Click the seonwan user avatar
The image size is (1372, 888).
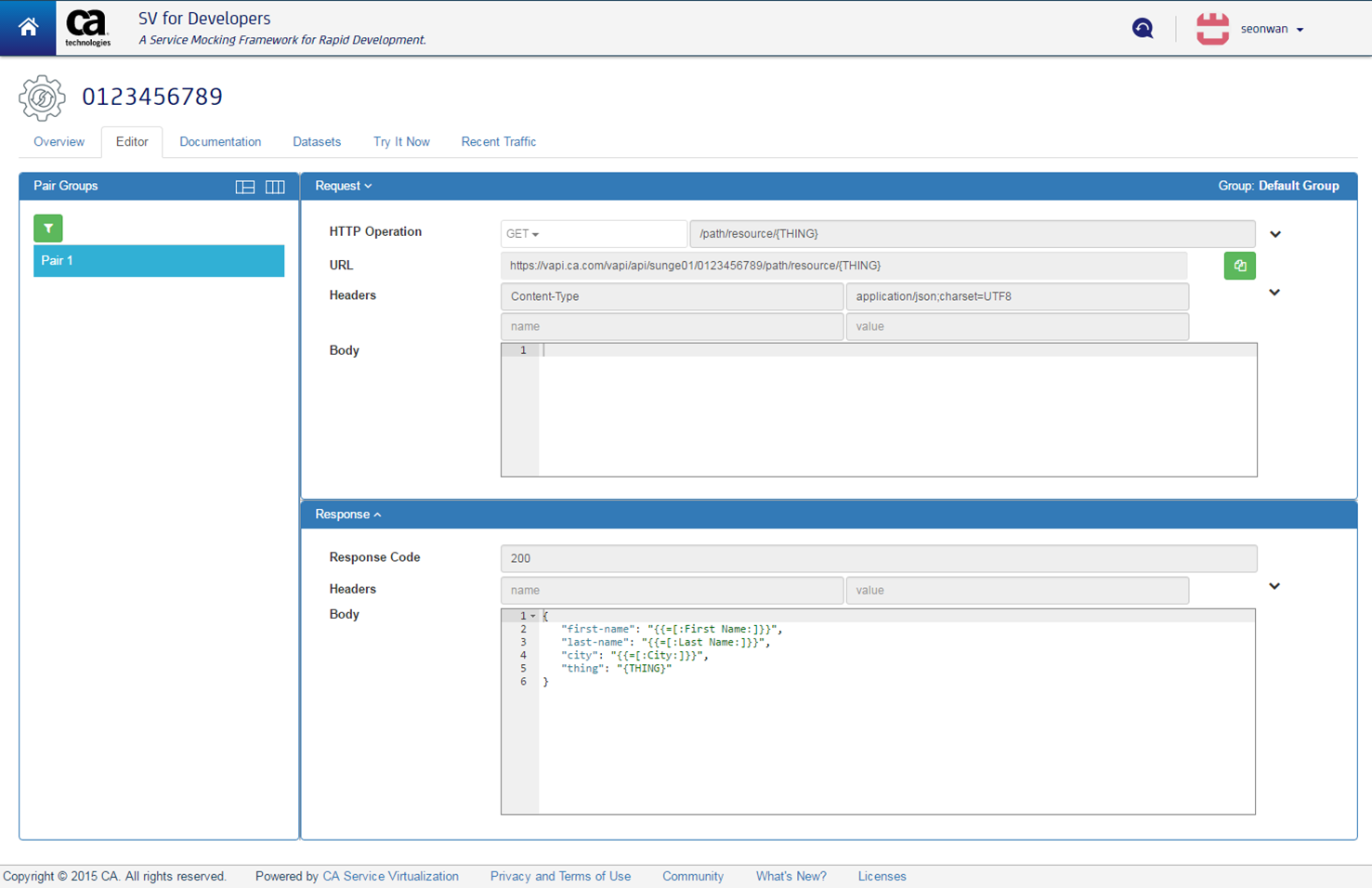coord(1212,29)
